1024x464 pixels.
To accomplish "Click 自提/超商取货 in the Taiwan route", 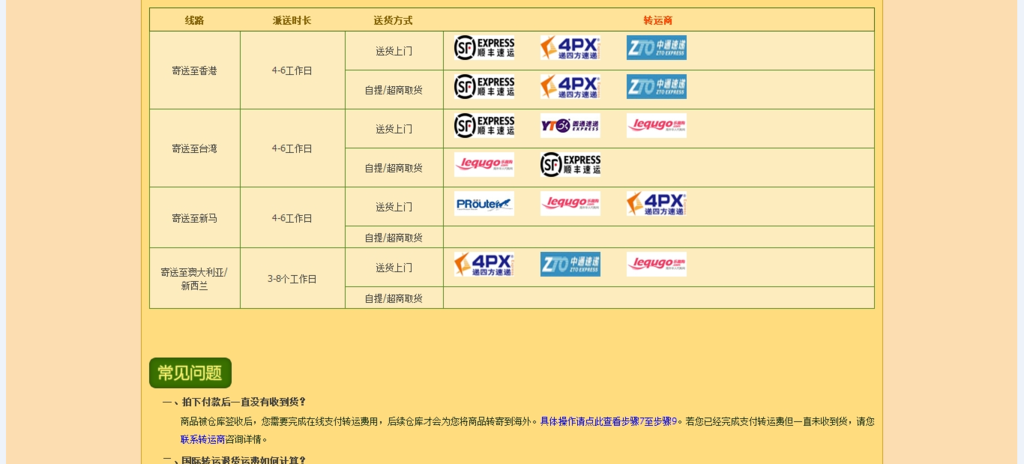I will click(394, 168).
